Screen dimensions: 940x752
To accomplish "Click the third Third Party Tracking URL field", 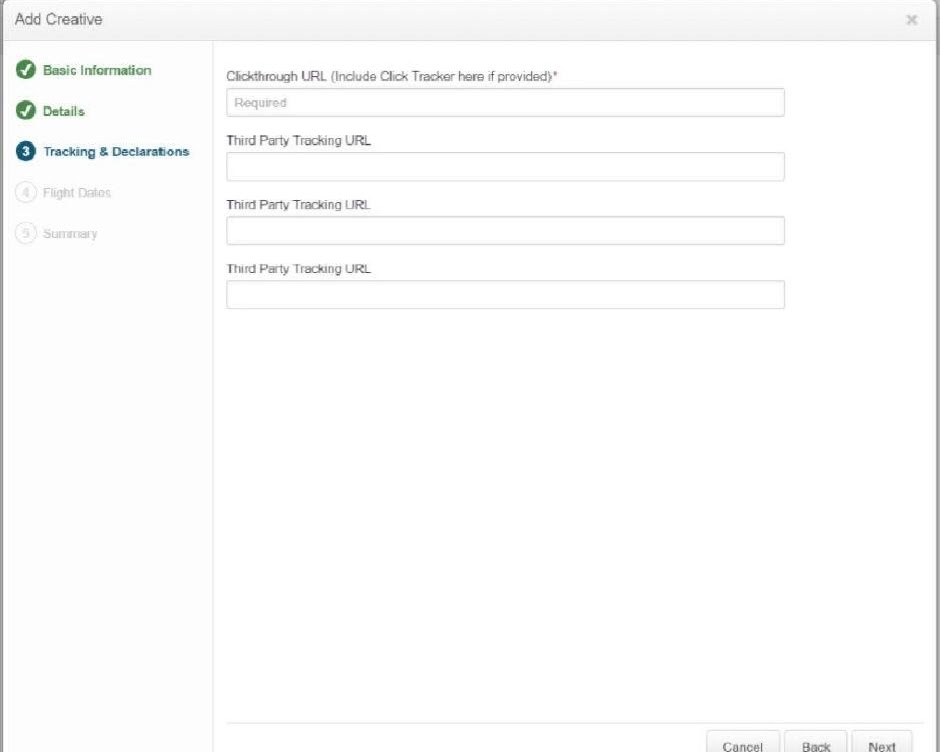I will pos(505,295).
